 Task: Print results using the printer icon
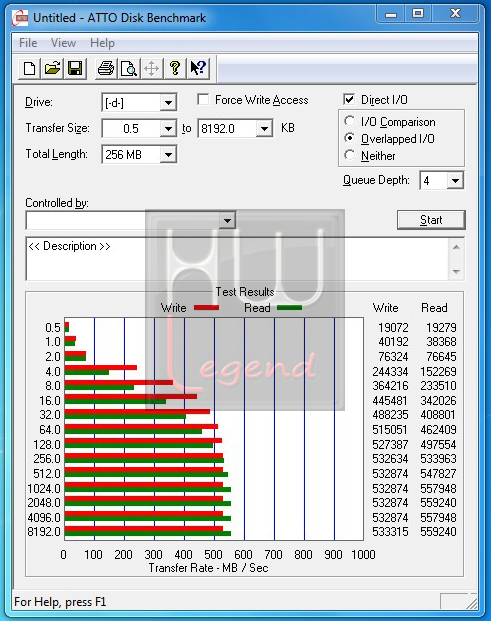(x=106, y=68)
